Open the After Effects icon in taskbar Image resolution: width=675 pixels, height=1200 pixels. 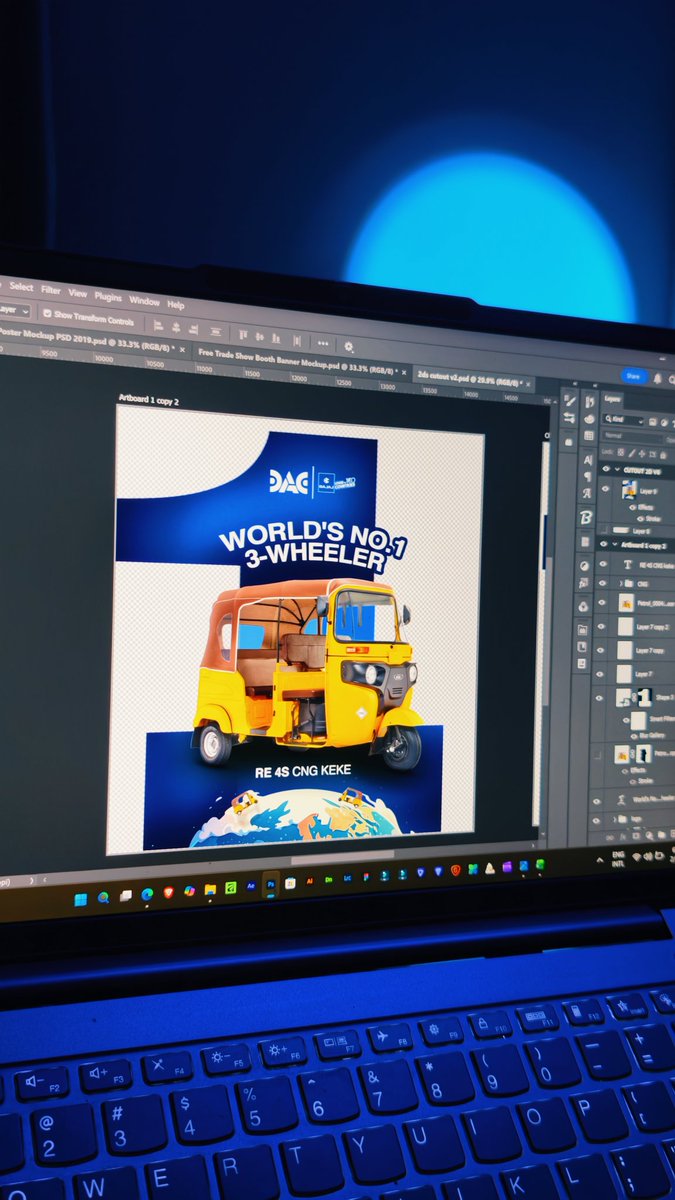tap(251, 885)
